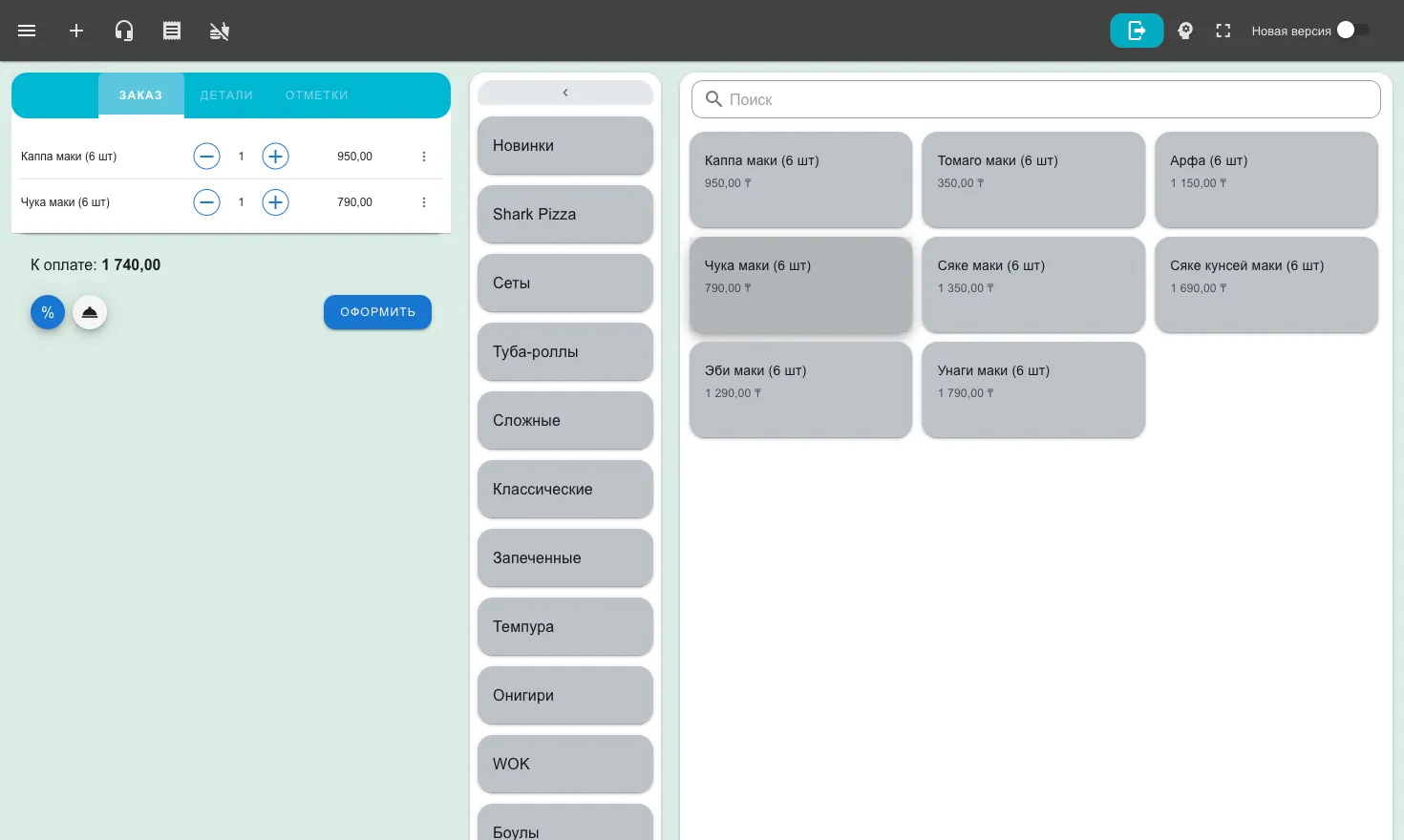Image resolution: width=1404 pixels, height=840 pixels.
Task: Open the Сеты category
Action: (x=565, y=283)
